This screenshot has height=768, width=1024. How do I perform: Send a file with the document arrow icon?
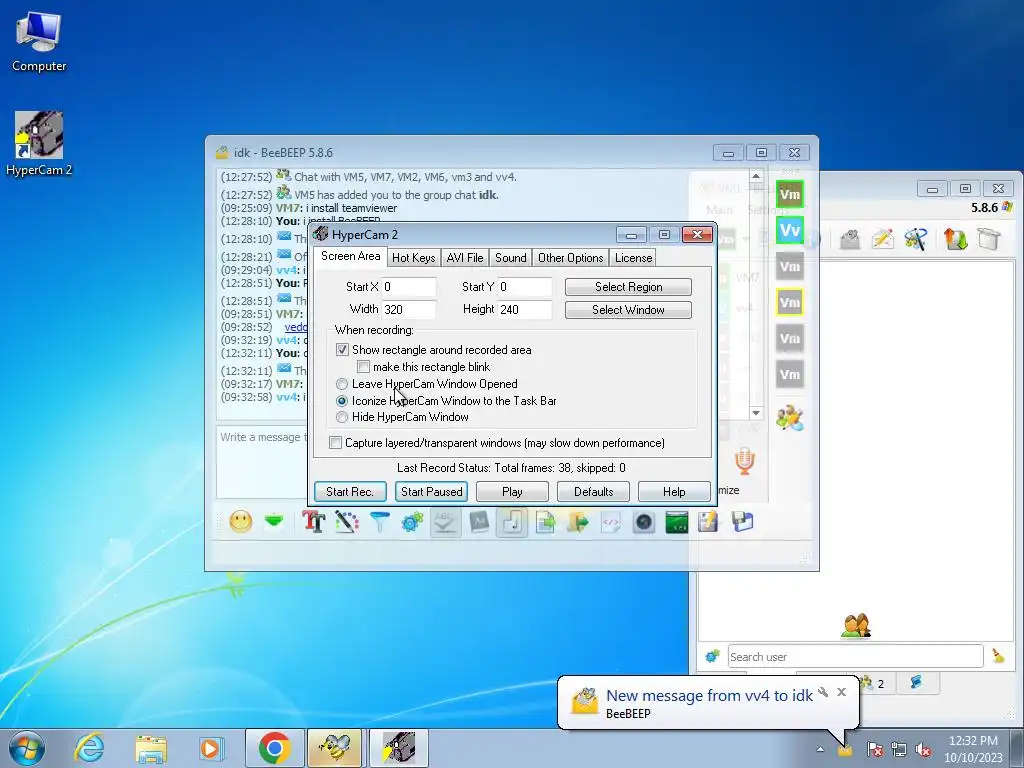tap(545, 522)
